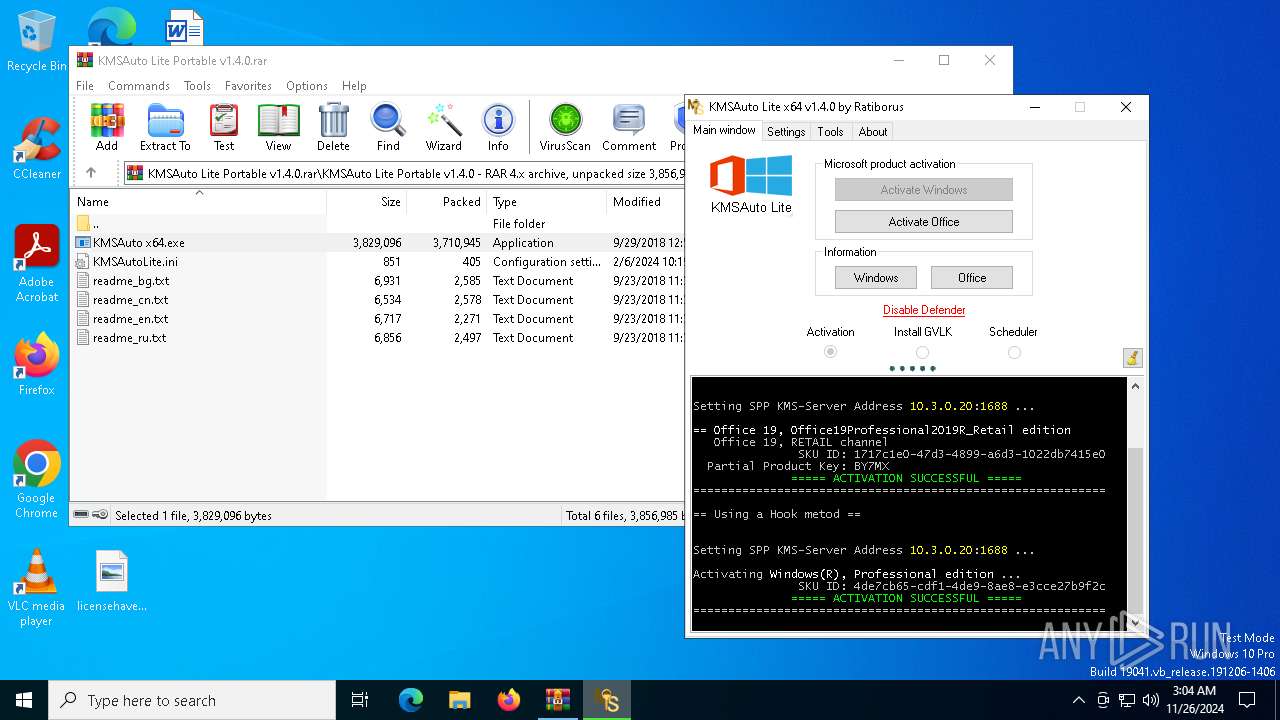Open the Tools menu in WinRAR
Screen dimensions: 1280x720
click(x=197, y=86)
